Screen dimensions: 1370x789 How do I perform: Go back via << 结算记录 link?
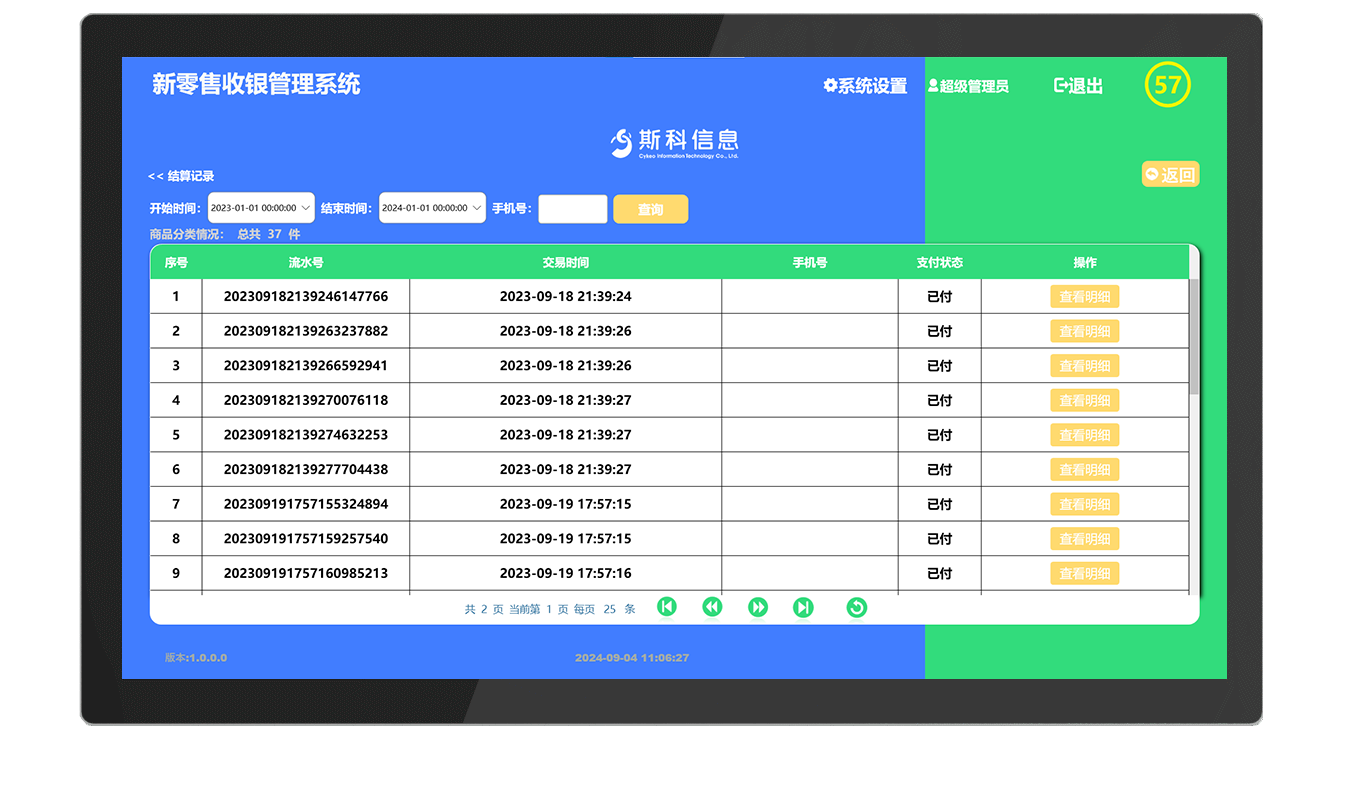181,176
